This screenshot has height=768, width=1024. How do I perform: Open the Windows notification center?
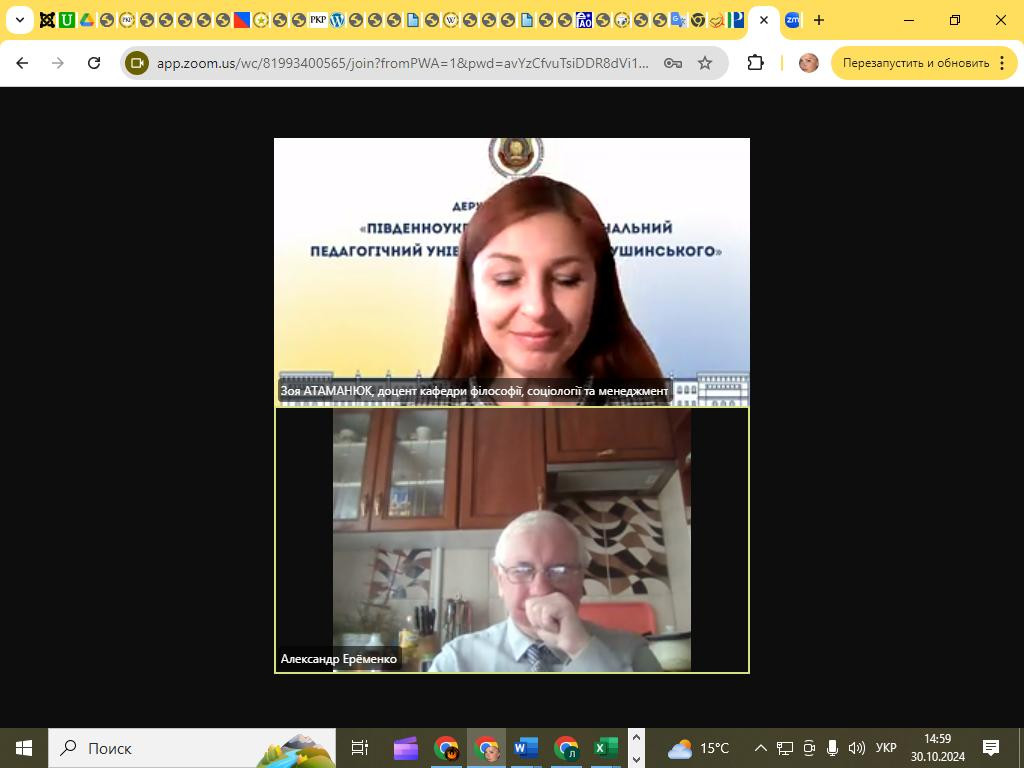click(991, 748)
